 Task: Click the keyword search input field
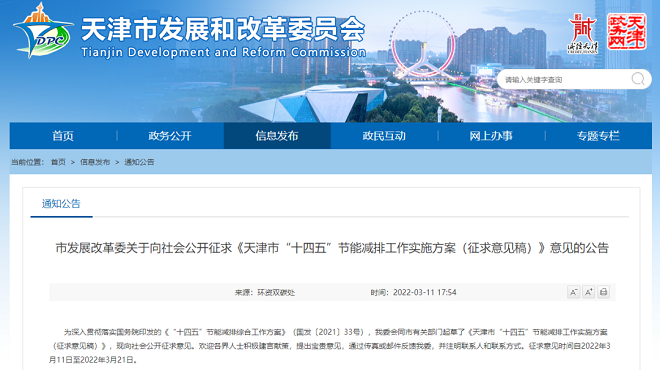point(564,79)
